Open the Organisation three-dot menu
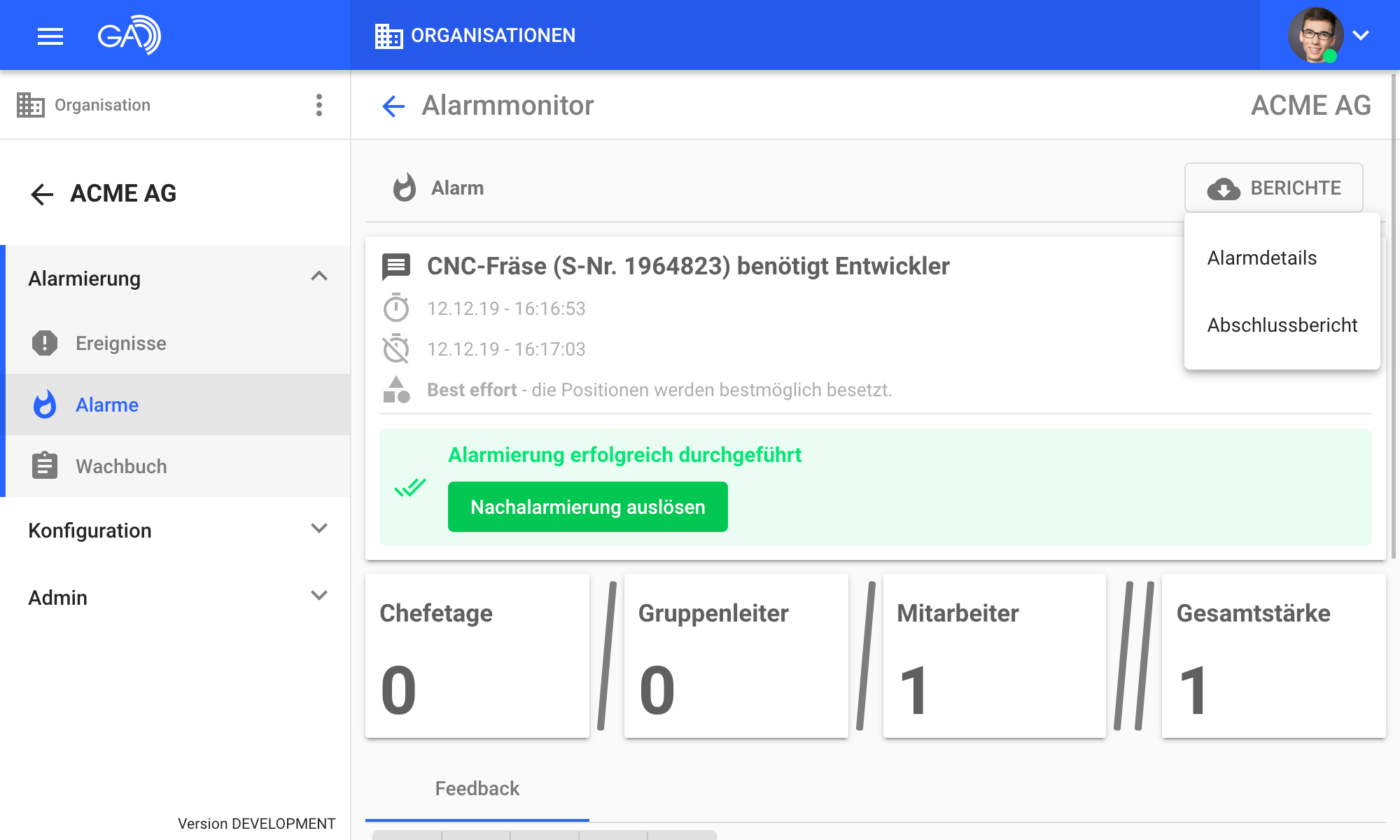Viewport: 1400px width, 840px height. 319,105
